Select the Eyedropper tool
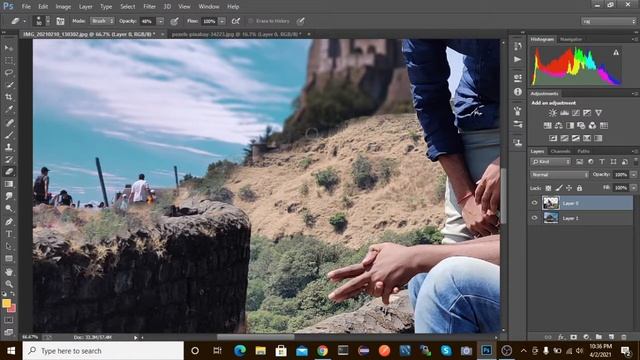Screen dimensions: 640x360 coord(9,109)
